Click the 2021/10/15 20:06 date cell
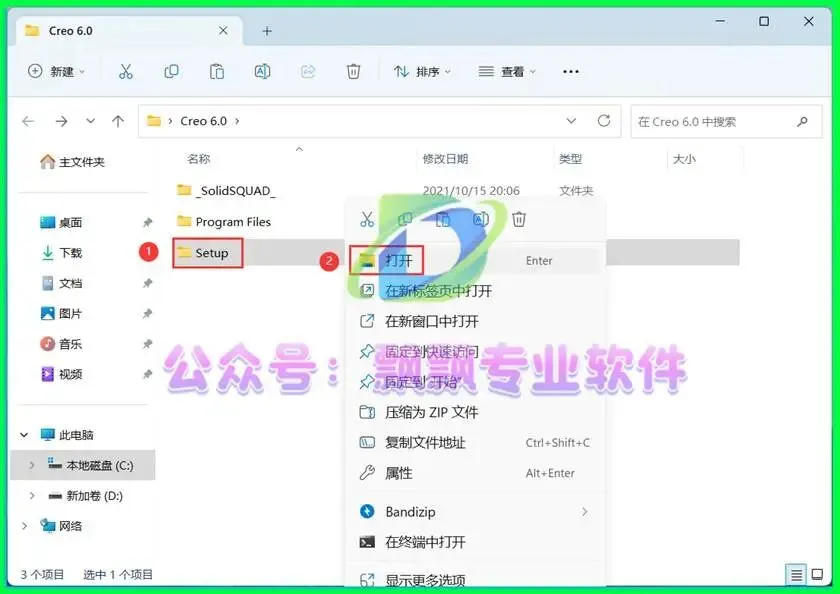This screenshot has height=594, width=840. [x=471, y=191]
